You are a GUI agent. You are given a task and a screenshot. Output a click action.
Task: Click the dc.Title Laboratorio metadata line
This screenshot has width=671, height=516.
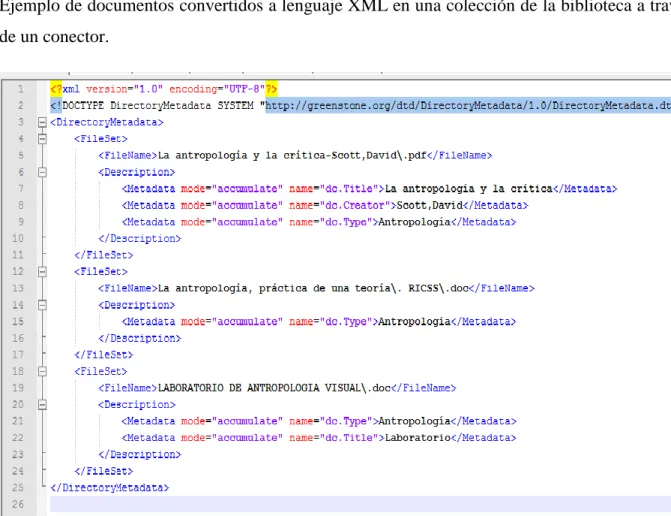(x=319, y=438)
